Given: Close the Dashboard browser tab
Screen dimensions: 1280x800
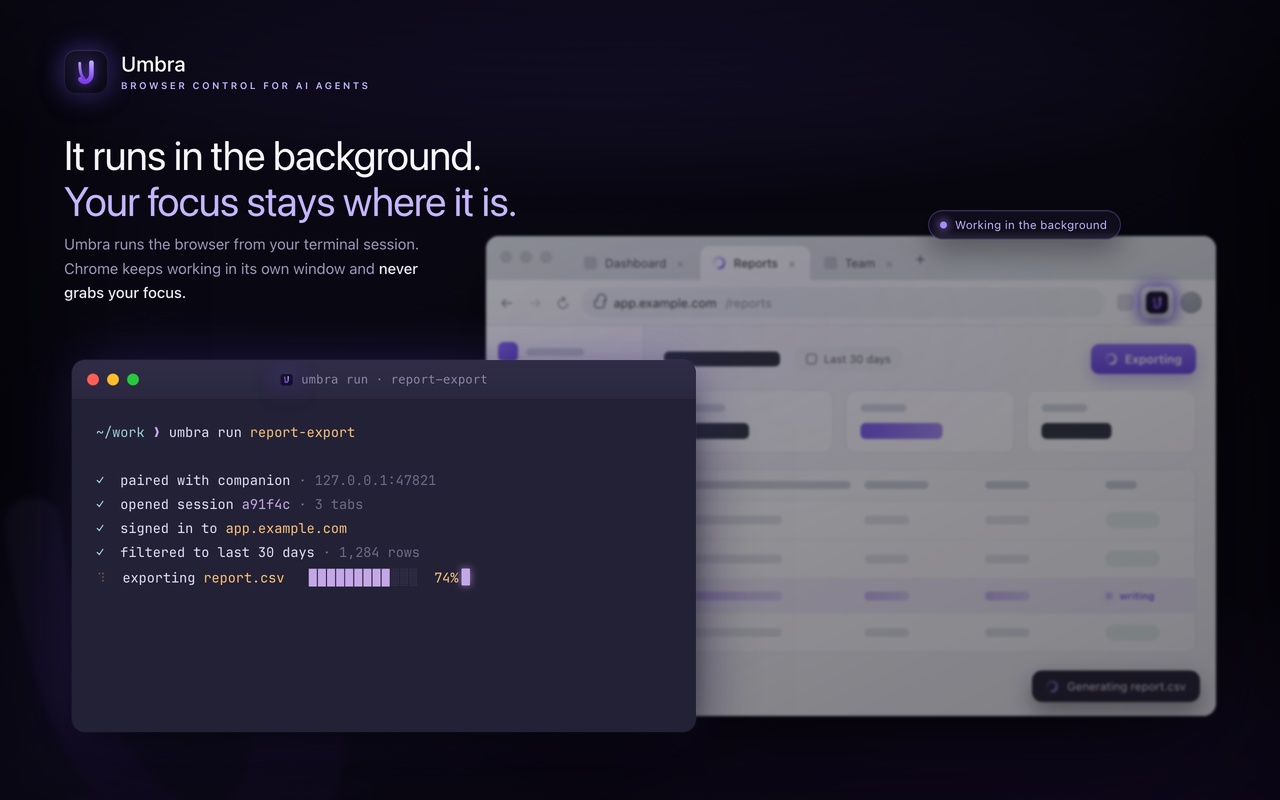Looking at the screenshot, I should coord(680,264).
